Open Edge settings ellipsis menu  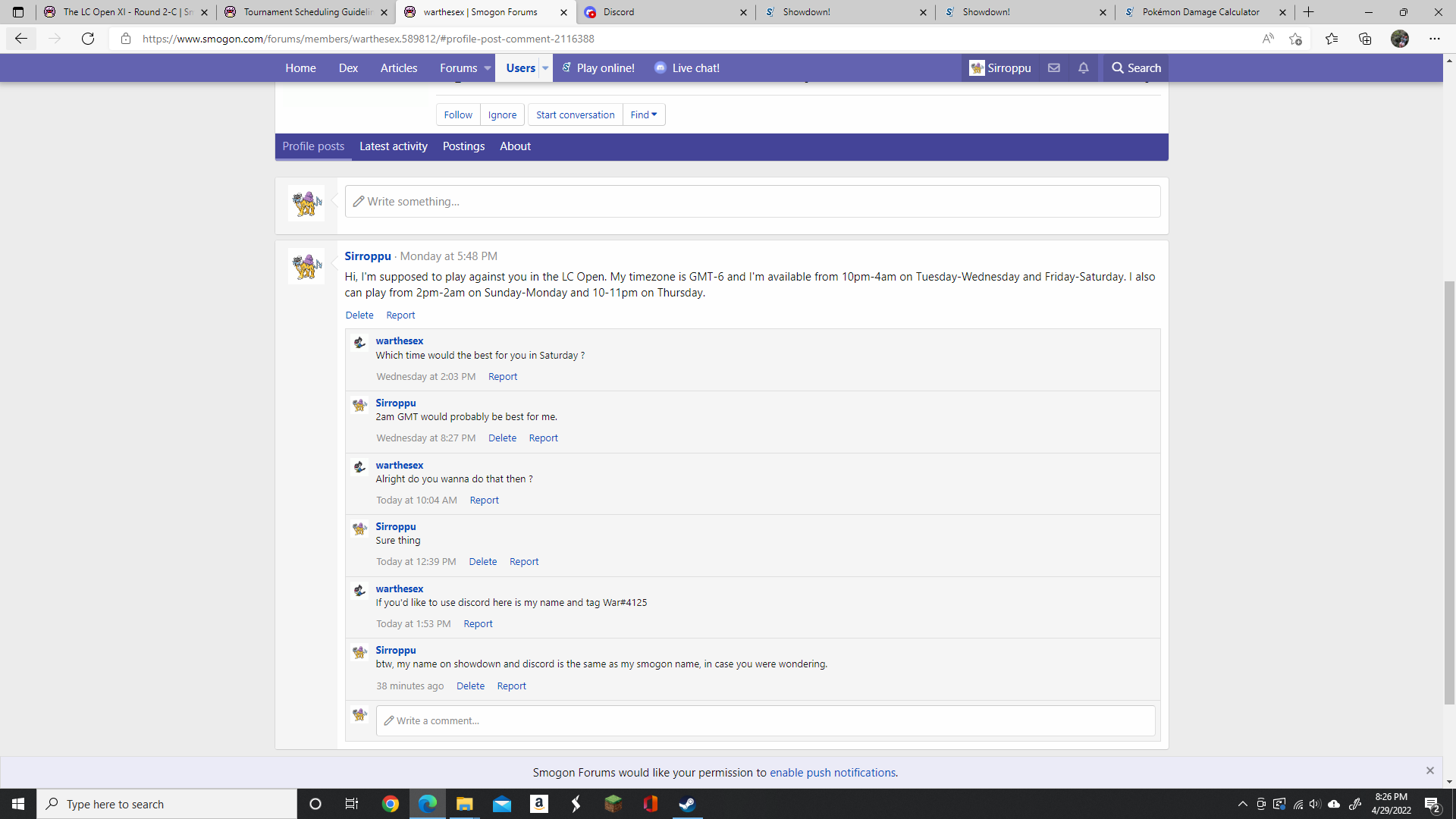tap(1435, 39)
